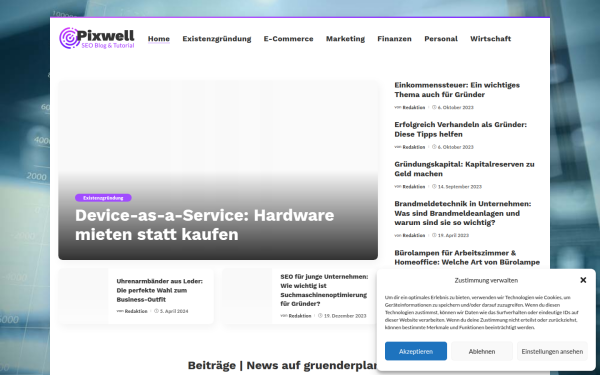Click Redaktion author under Gründungskapital article
Viewport: 600px width, 375px height.
point(414,187)
